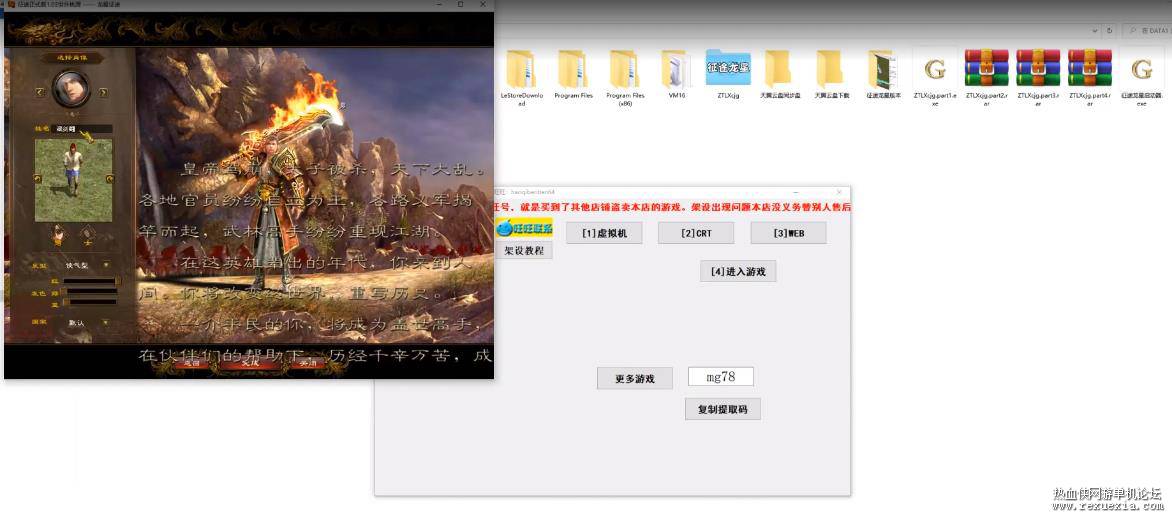Click the [4]进入游戏 button
The width and height of the screenshot is (1172, 521).
coord(738,271)
